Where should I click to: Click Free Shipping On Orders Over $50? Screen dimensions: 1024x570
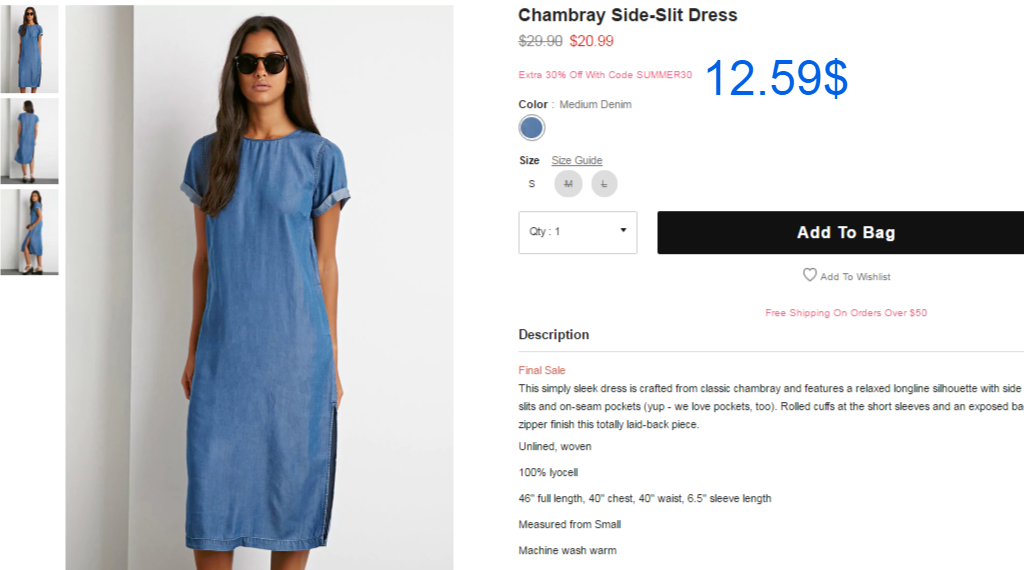click(846, 313)
